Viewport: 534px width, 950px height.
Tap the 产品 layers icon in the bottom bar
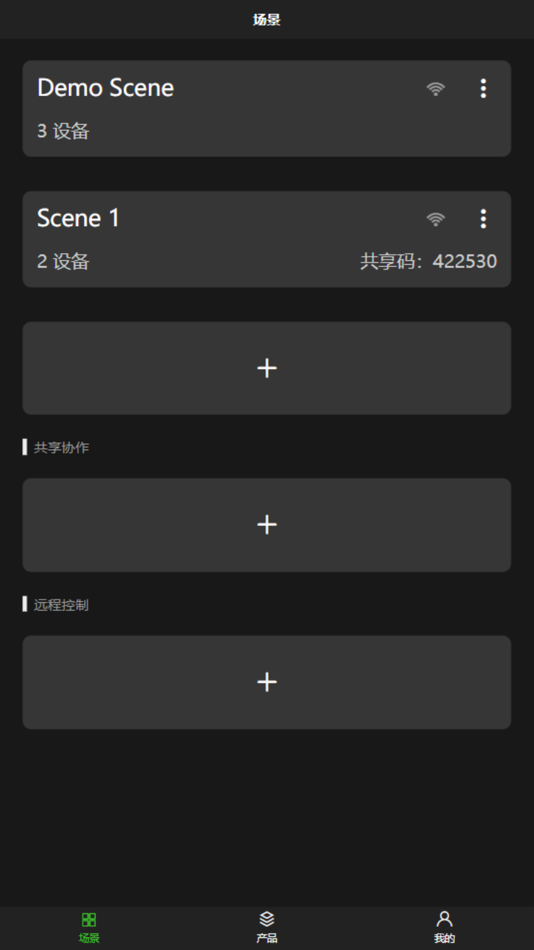coord(267,919)
